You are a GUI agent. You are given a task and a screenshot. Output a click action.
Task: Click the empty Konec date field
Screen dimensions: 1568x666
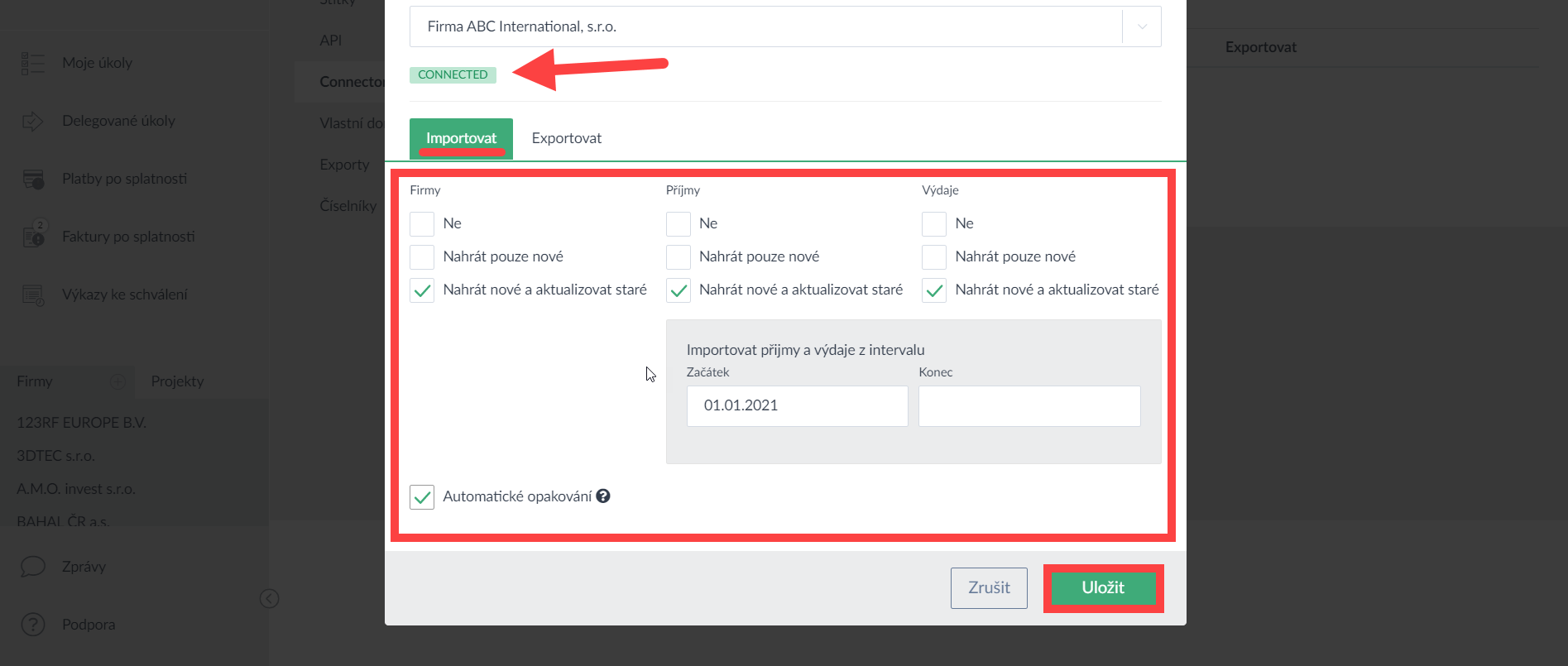pyautogui.click(x=1029, y=406)
